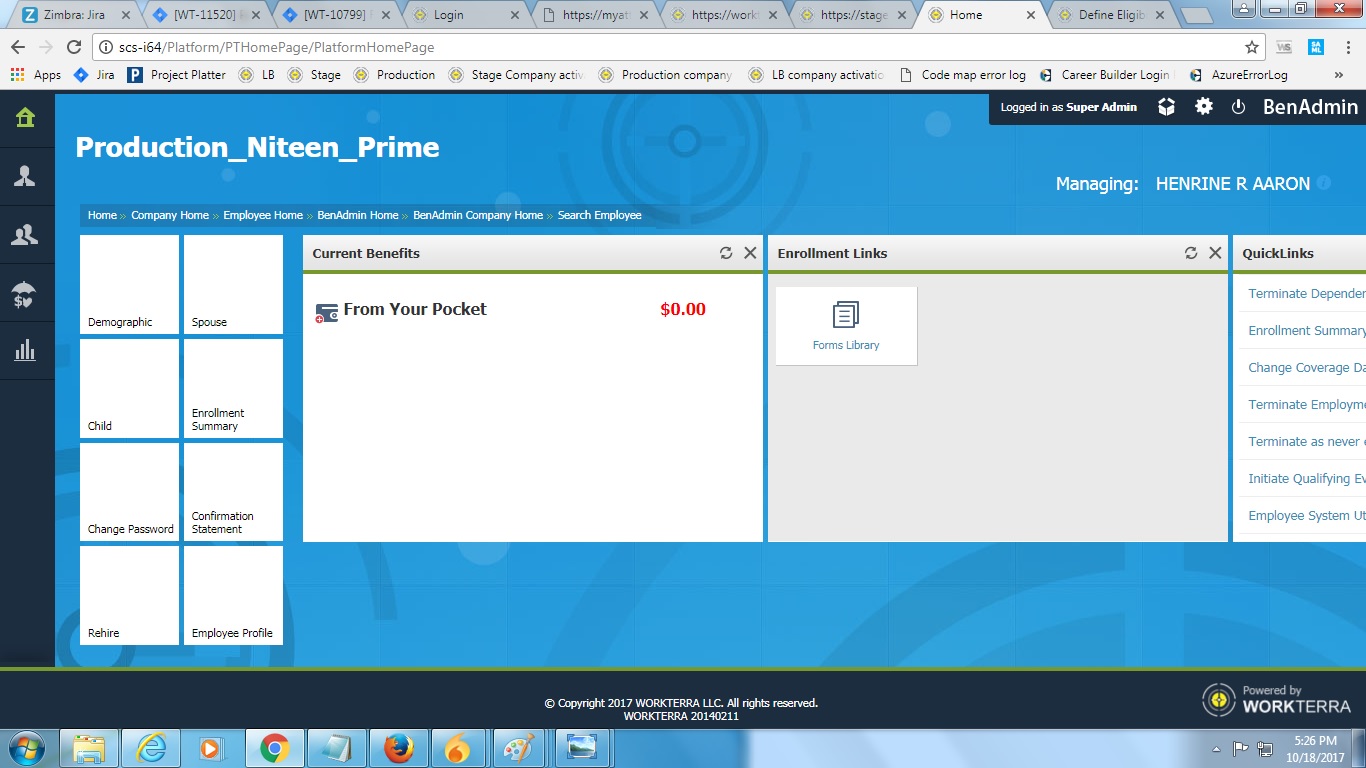The image size is (1366, 768).
Task: Switch to the Zimbra browser tab
Action: coord(70,15)
